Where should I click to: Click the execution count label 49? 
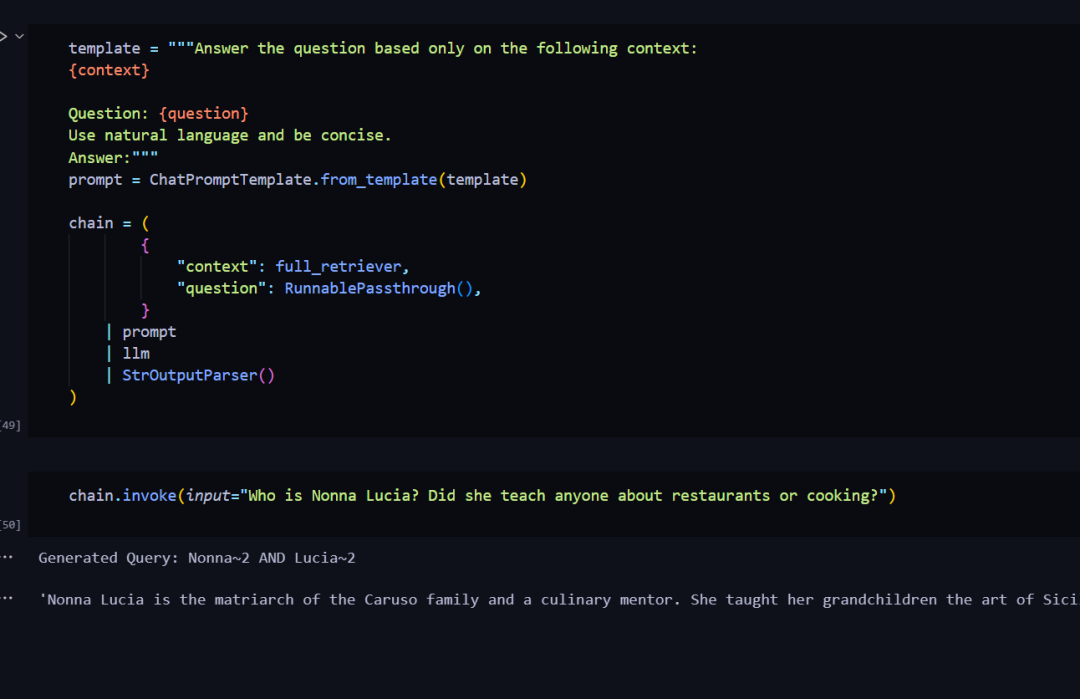pyautogui.click(x=10, y=425)
